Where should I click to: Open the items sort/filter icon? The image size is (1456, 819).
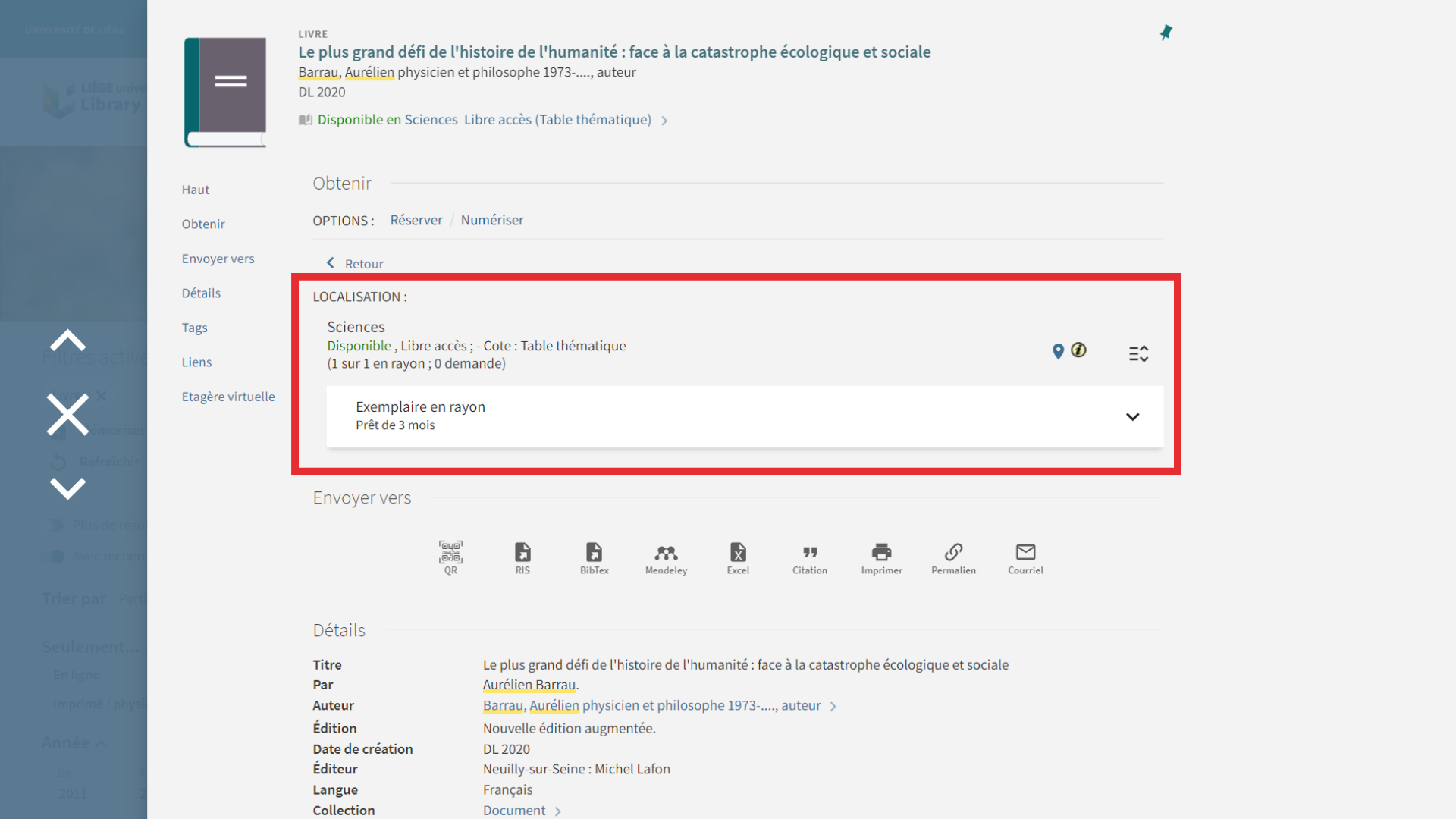[1138, 353]
